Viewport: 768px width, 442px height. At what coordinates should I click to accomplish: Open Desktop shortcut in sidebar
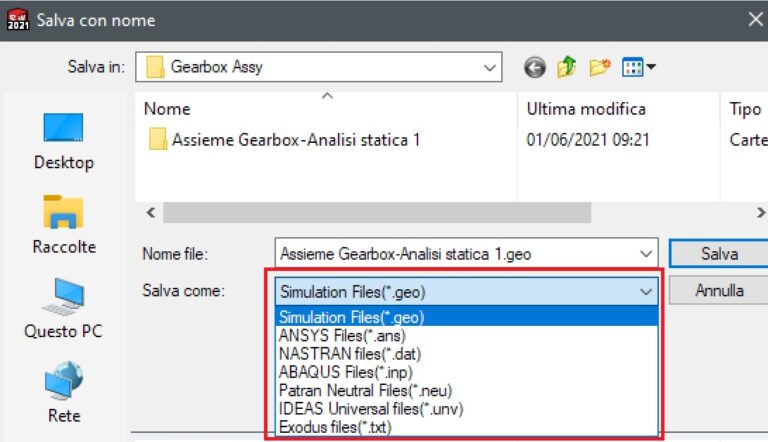tap(63, 141)
